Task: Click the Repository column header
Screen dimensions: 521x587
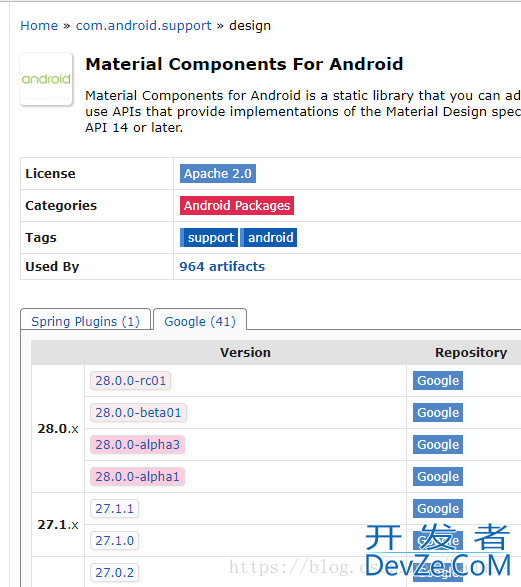Action: click(x=471, y=353)
